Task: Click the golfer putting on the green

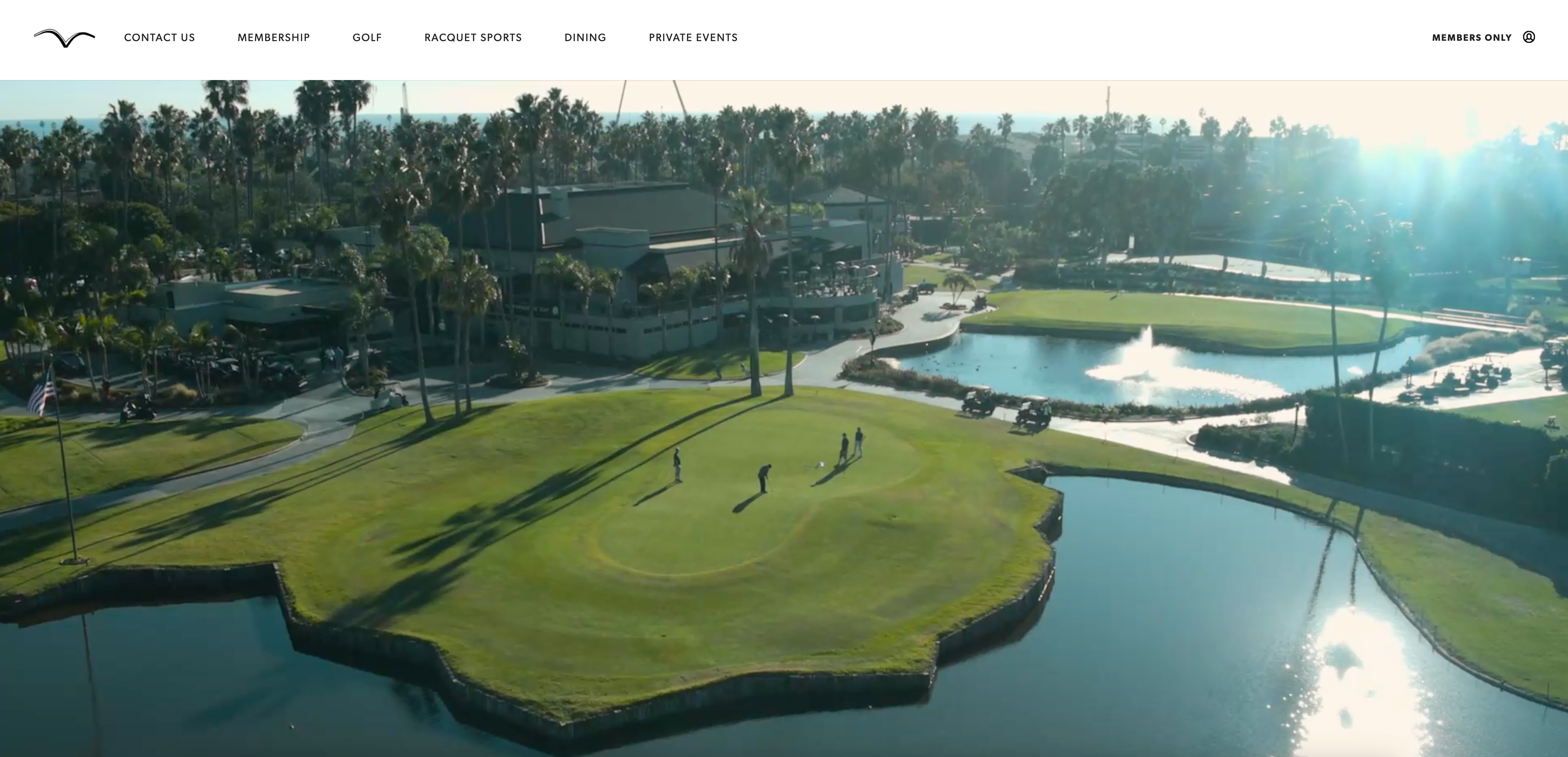Action: (764, 479)
